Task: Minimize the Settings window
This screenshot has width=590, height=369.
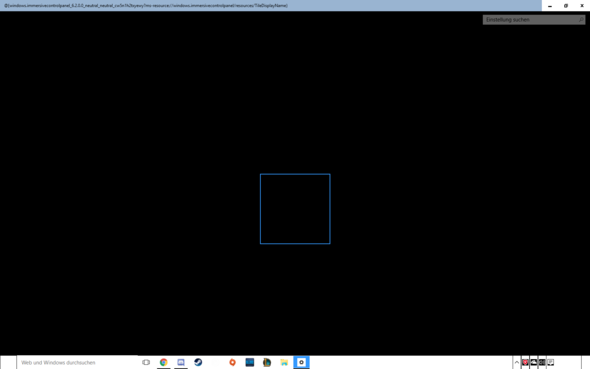Action: tap(550, 6)
